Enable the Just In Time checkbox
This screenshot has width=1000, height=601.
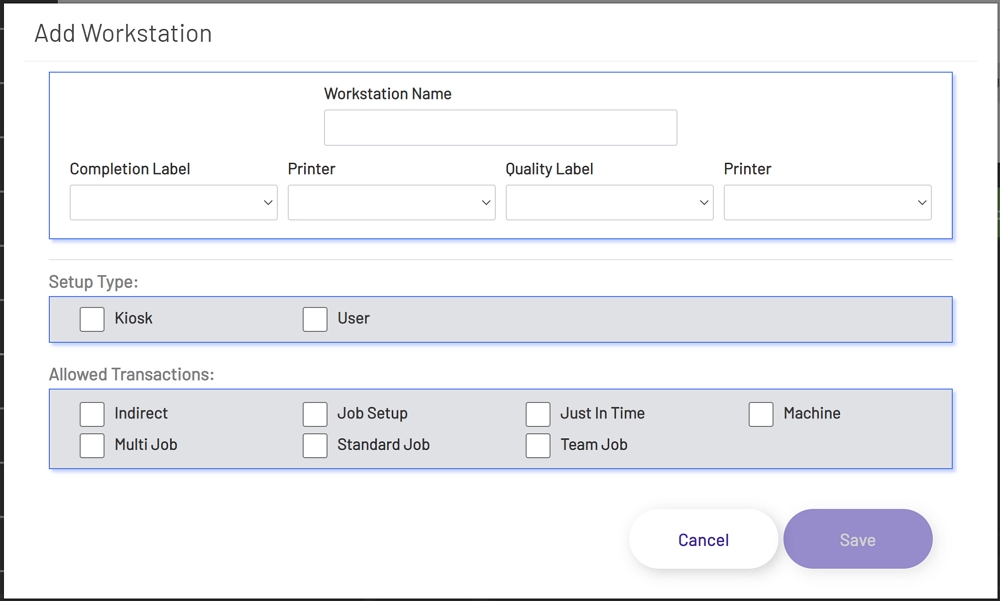[x=538, y=414]
